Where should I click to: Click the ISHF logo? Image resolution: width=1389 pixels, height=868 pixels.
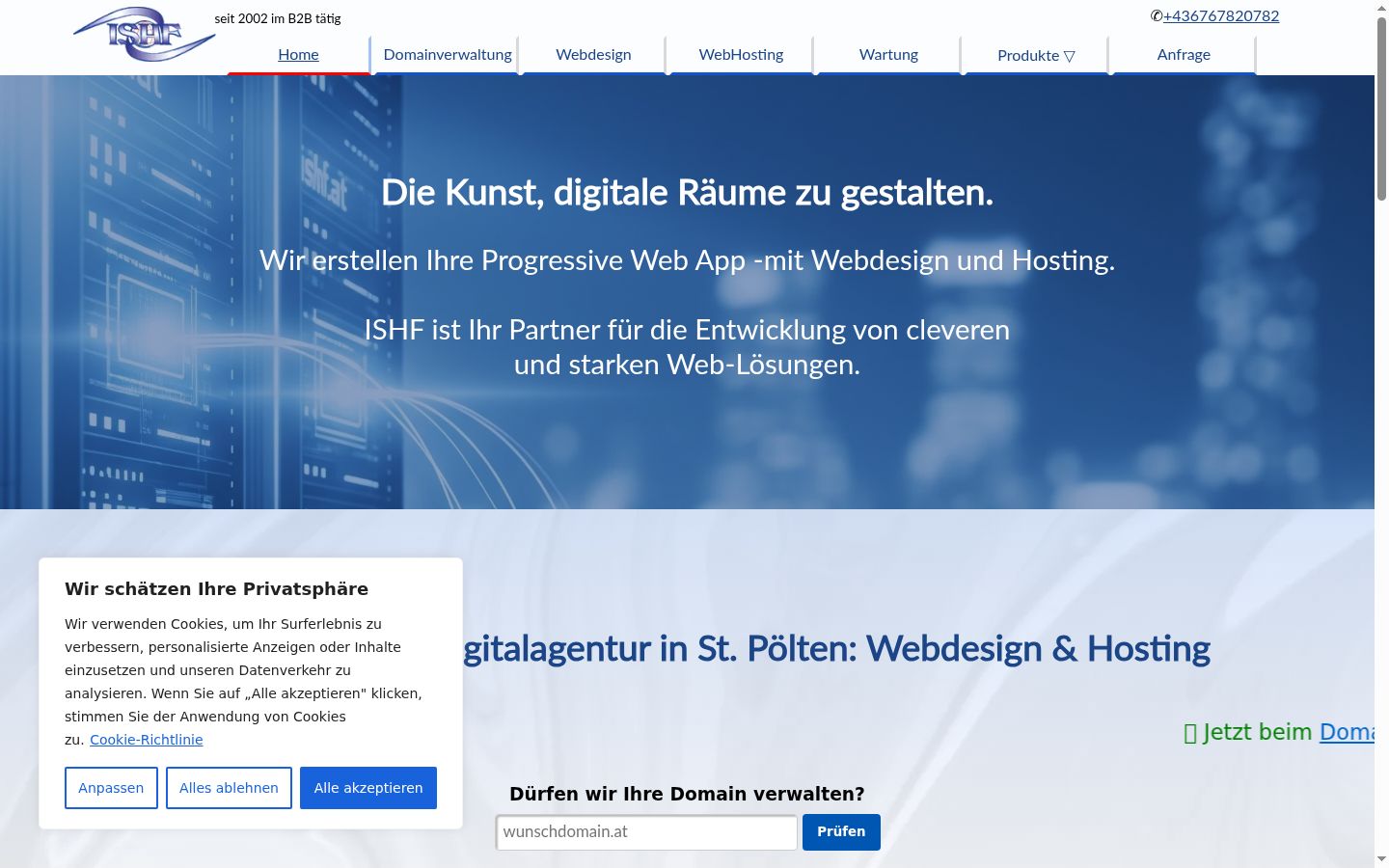pyautogui.click(x=145, y=35)
